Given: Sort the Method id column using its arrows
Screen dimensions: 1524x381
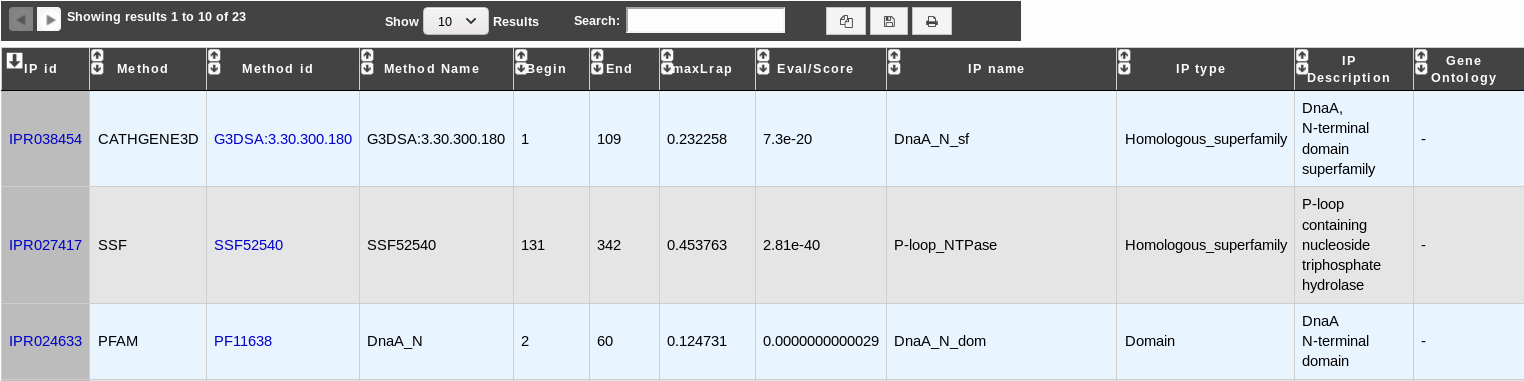Looking at the screenshot, I should click(x=214, y=62).
